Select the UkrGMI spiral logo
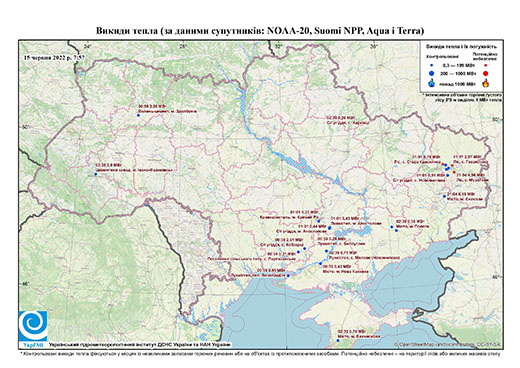The image size is (520, 368). (x=33, y=326)
